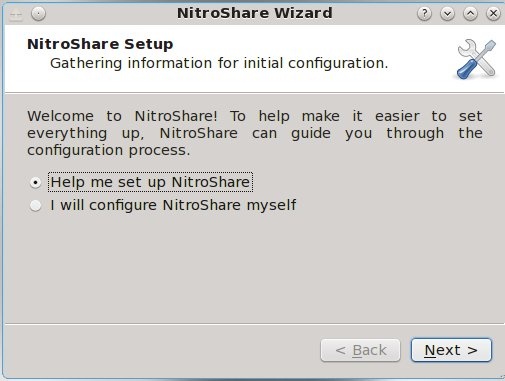Click the round pin button in the title bar
This screenshot has height=381, width=505.
[38, 14]
